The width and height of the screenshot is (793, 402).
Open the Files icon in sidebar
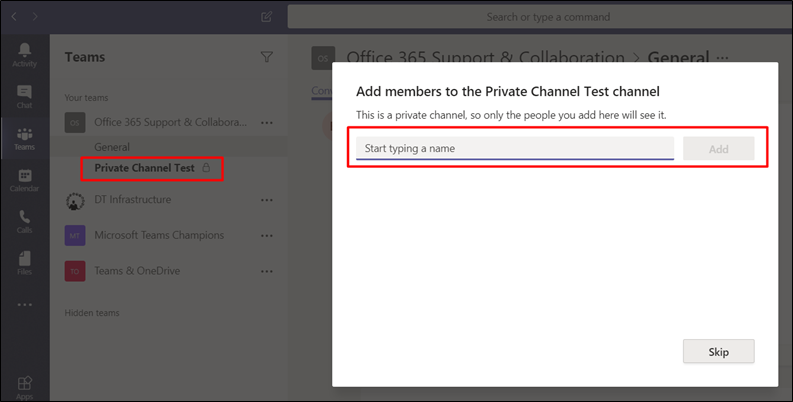pos(24,263)
